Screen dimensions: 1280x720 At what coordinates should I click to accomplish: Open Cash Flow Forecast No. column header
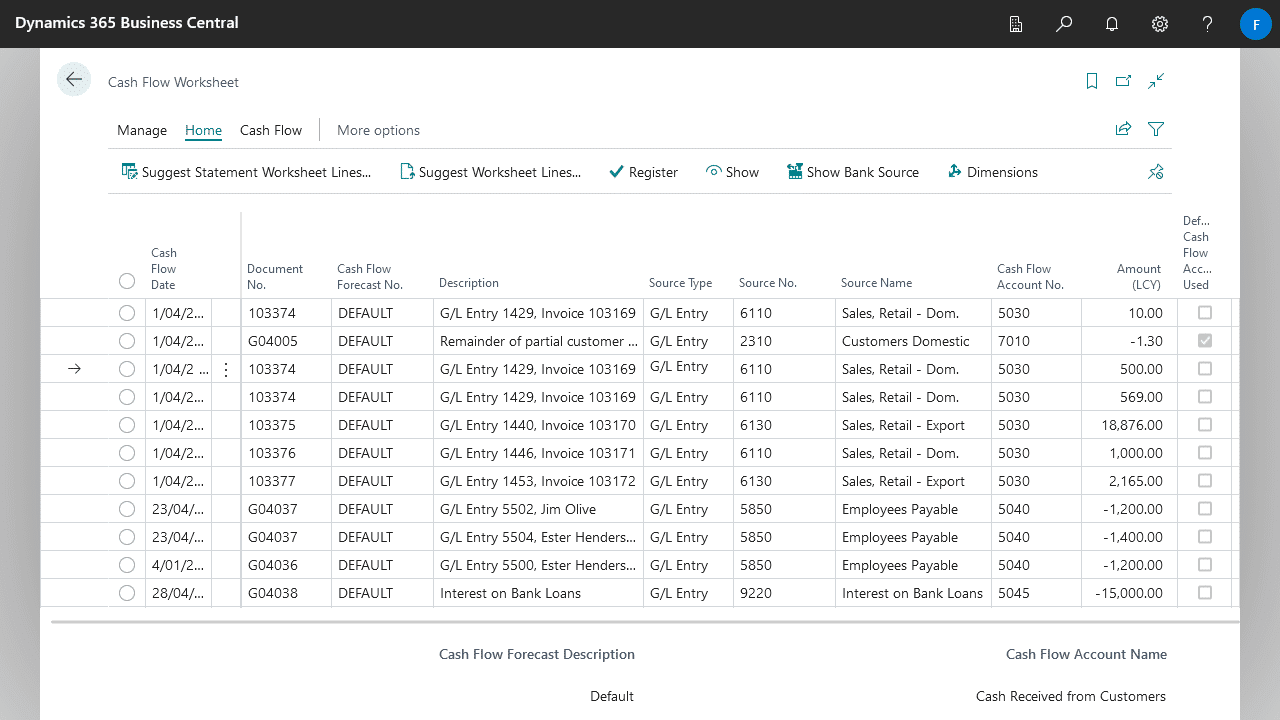click(x=370, y=277)
